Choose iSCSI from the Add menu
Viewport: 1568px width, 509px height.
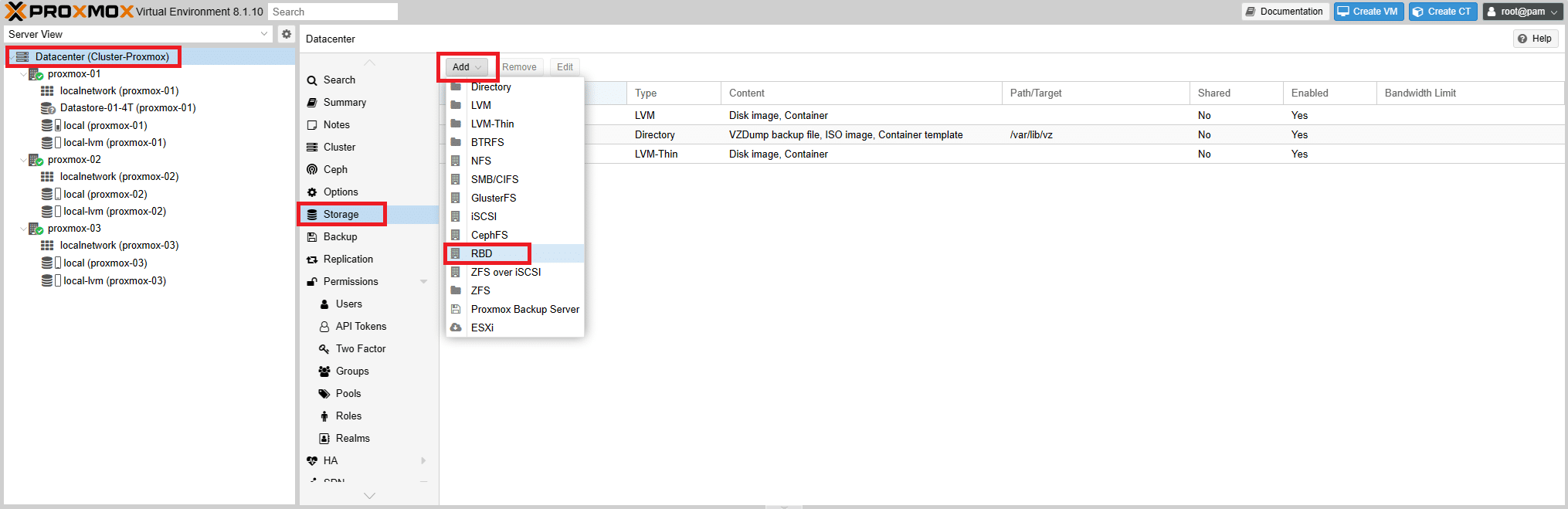(515, 217)
